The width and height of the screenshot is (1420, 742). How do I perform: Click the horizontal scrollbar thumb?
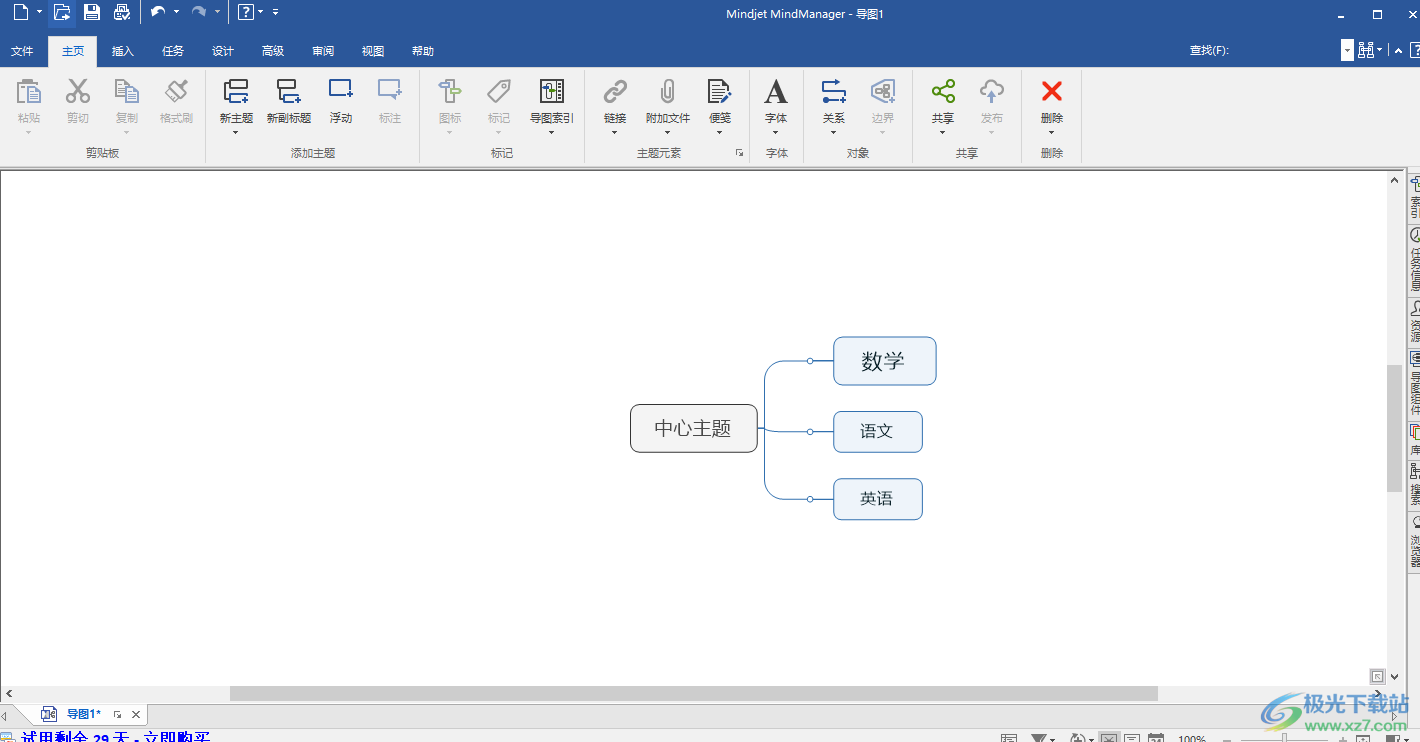(694, 693)
